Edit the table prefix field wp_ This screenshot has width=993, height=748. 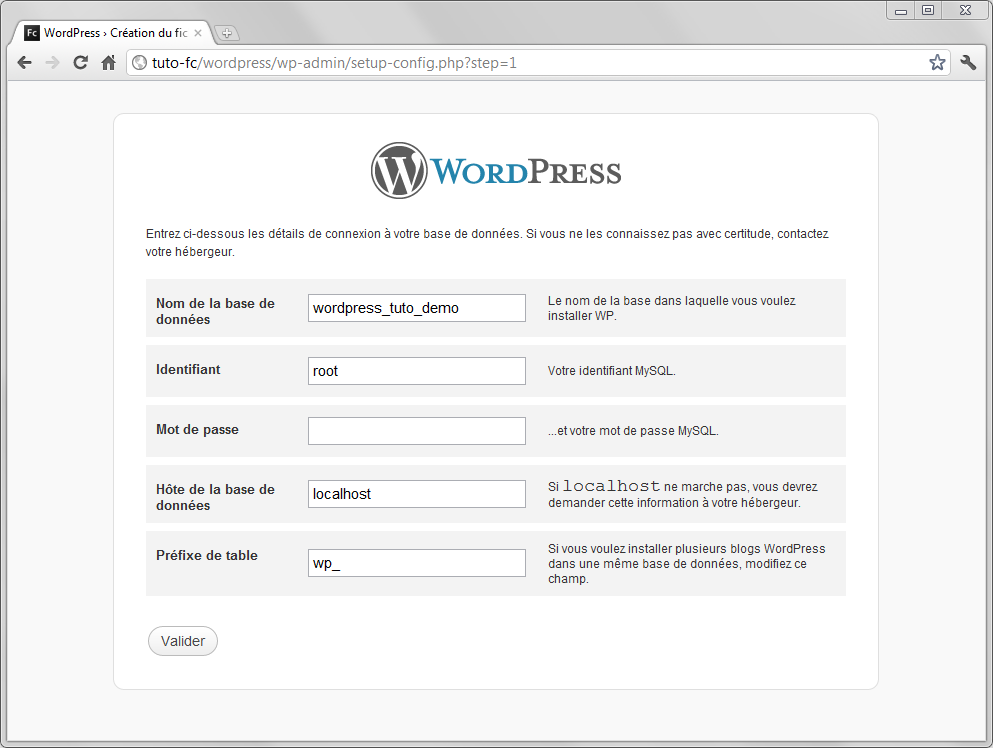(417, 563)
